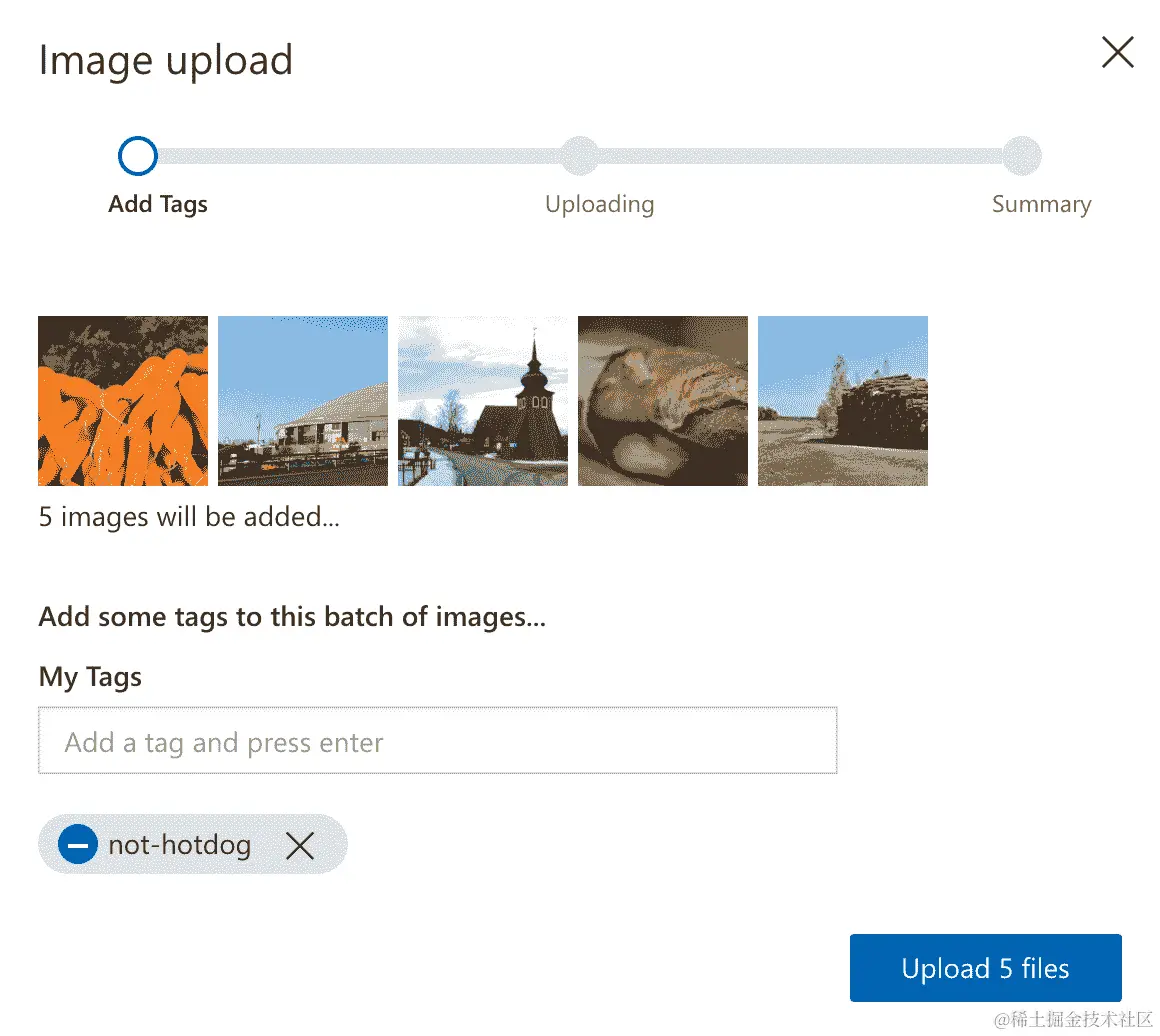Viewport: 1160px width, 1036px height.
Task: Click the Summary step label
Action: 1041,205
